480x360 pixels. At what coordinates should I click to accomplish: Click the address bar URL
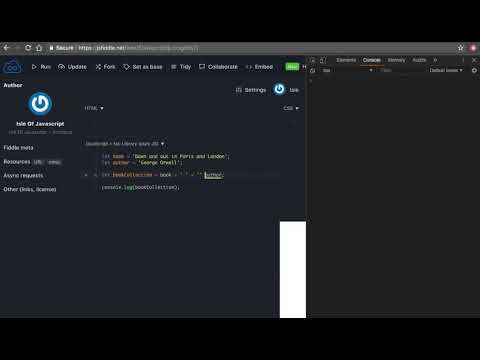click(138, 48)
